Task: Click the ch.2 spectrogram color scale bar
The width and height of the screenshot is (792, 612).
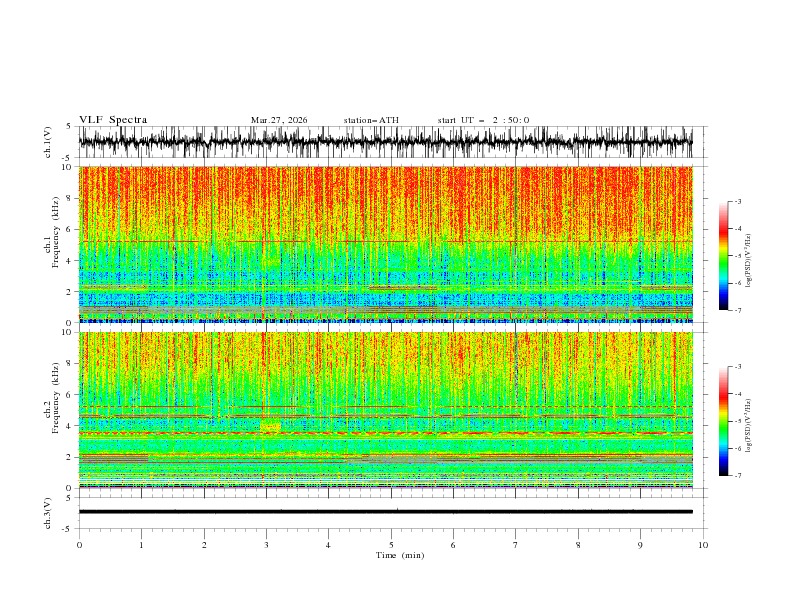Action: click(723, 421)
